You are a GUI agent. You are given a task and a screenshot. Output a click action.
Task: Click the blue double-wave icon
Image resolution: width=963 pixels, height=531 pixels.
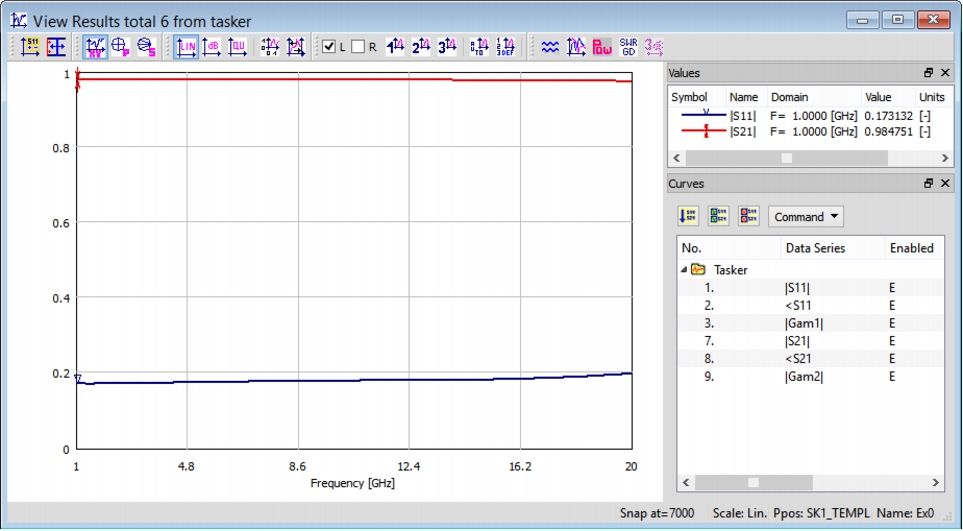click(550, 47)
